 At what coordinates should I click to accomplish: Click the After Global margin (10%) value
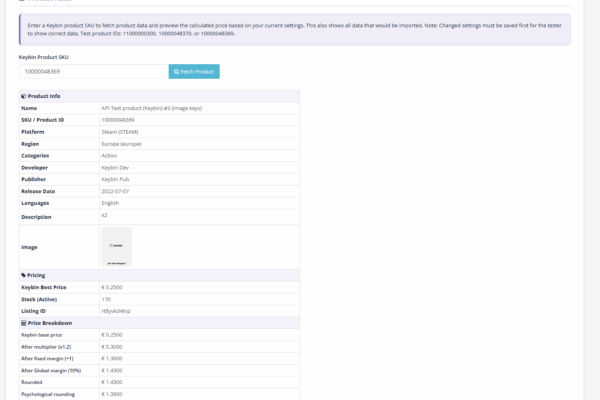coord(112,370)
